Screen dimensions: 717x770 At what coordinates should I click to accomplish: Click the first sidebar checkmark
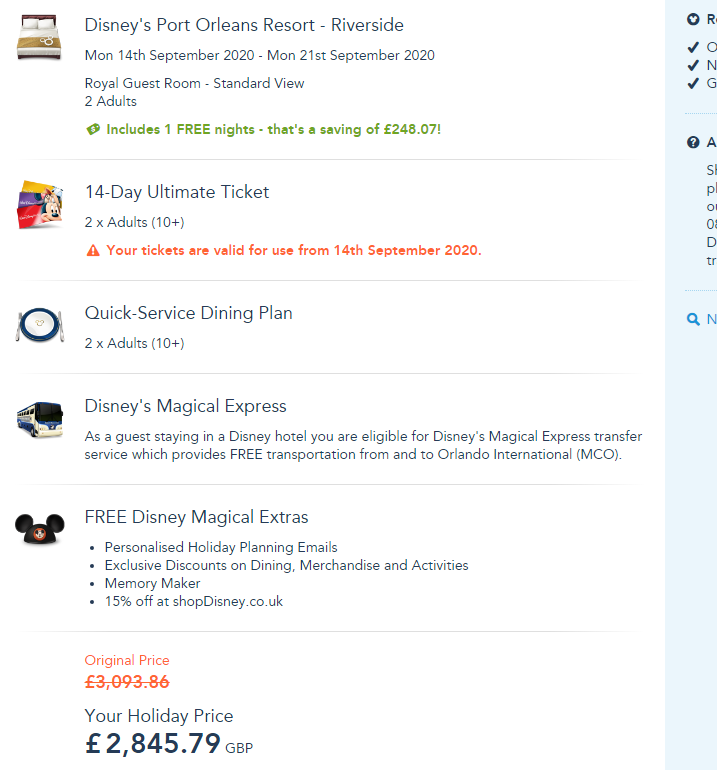pos(693,47)
